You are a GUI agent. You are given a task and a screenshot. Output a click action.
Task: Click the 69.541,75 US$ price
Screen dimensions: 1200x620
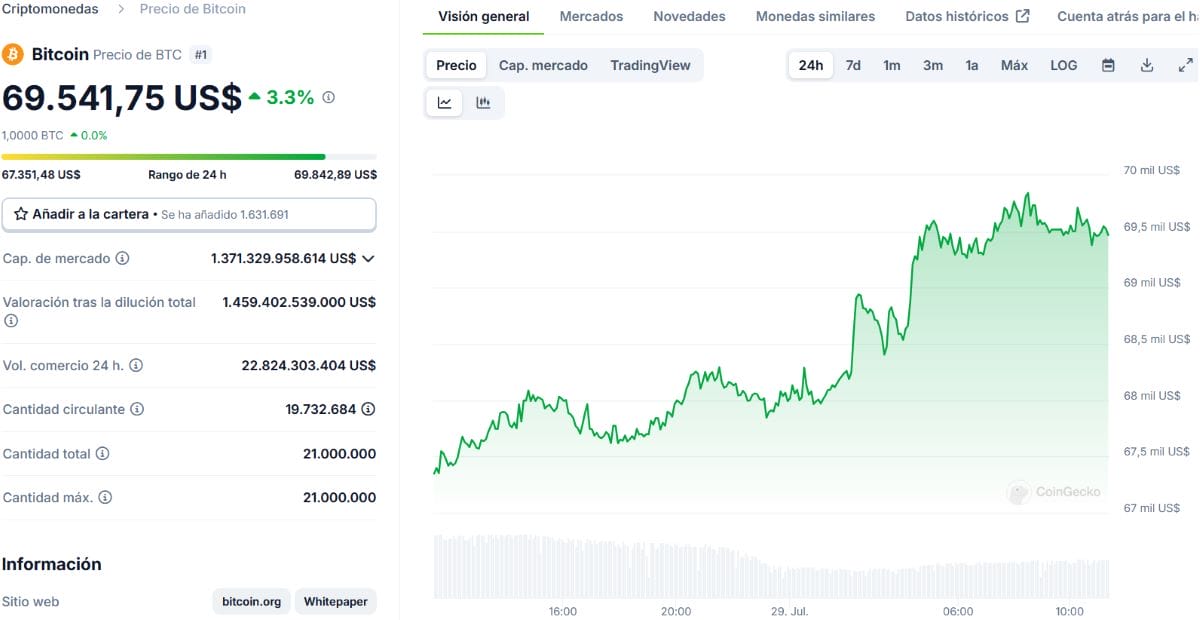coord(122,98)
